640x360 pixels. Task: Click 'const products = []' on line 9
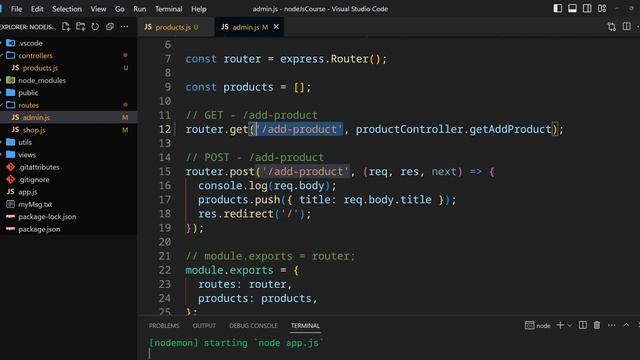[x=248, y=87]
